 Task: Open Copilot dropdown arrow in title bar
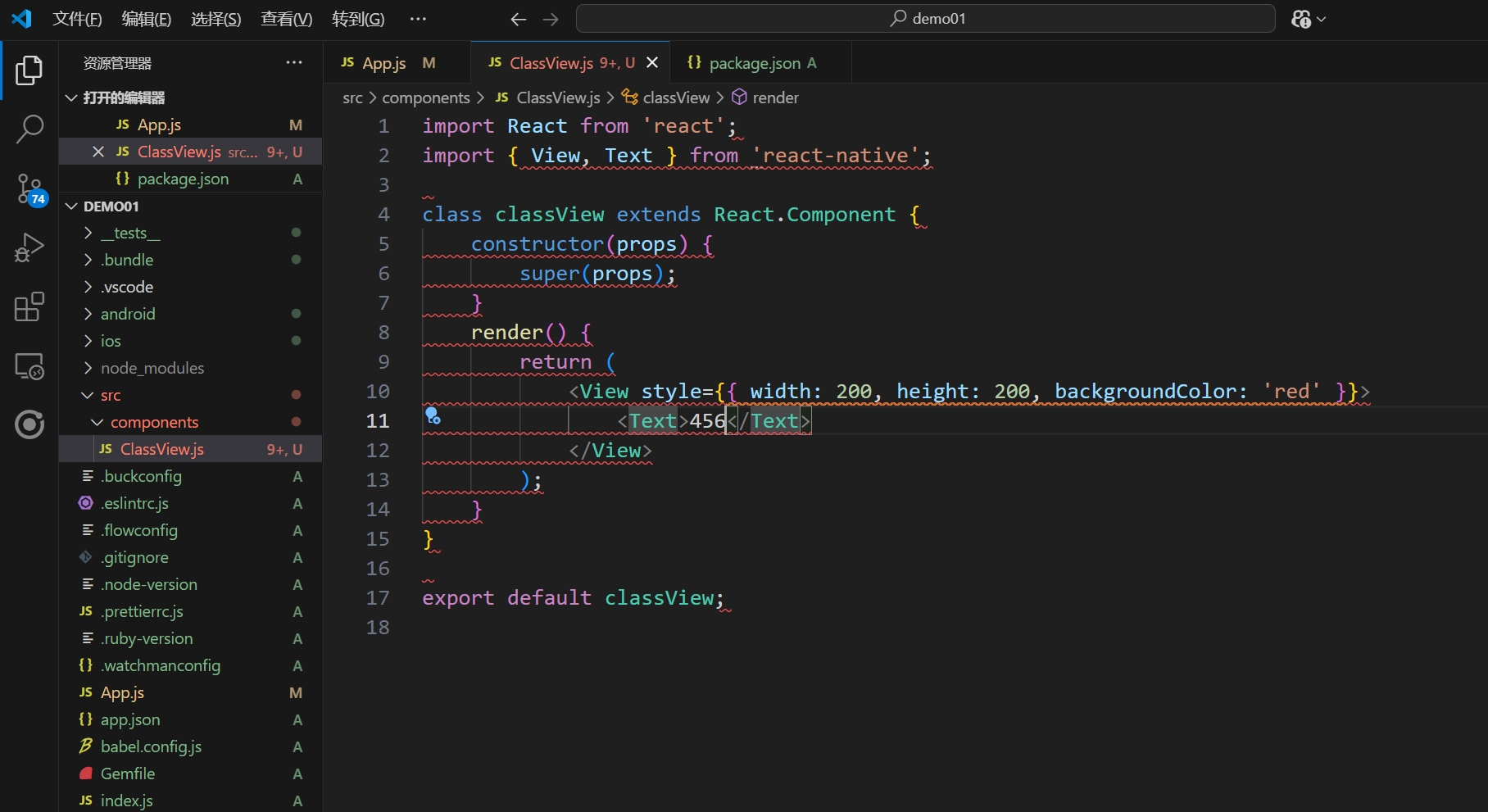(x=1321, y=19)
